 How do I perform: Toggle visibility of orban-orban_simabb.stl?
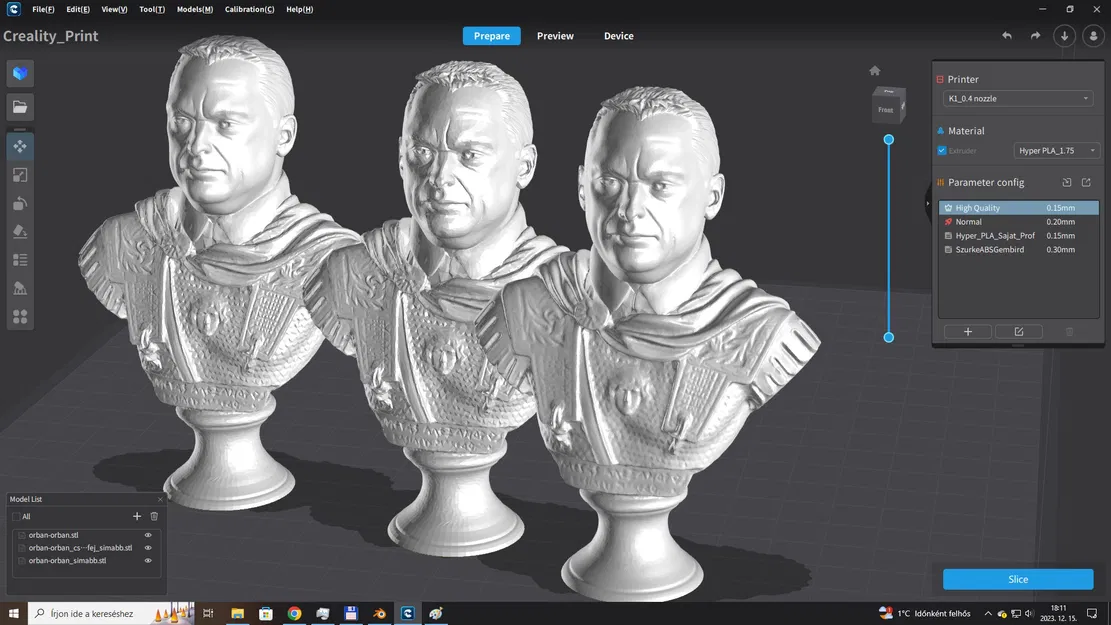point(148,560)
